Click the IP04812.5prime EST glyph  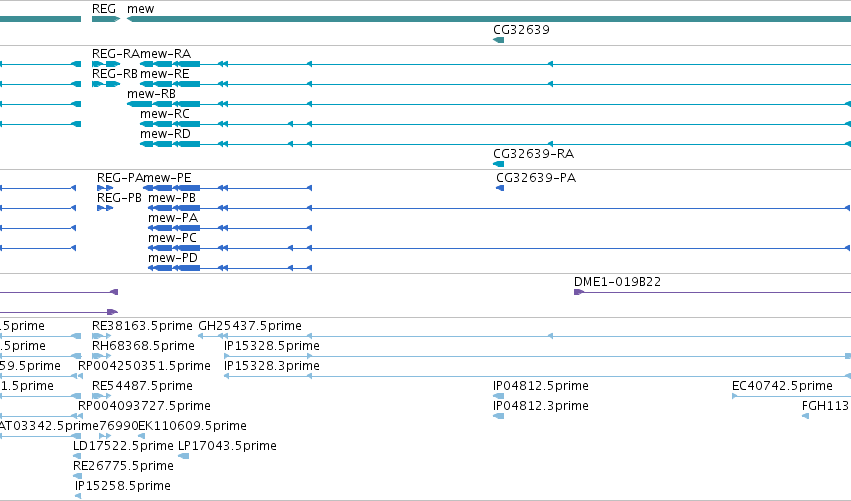click(x=498, y=396)
